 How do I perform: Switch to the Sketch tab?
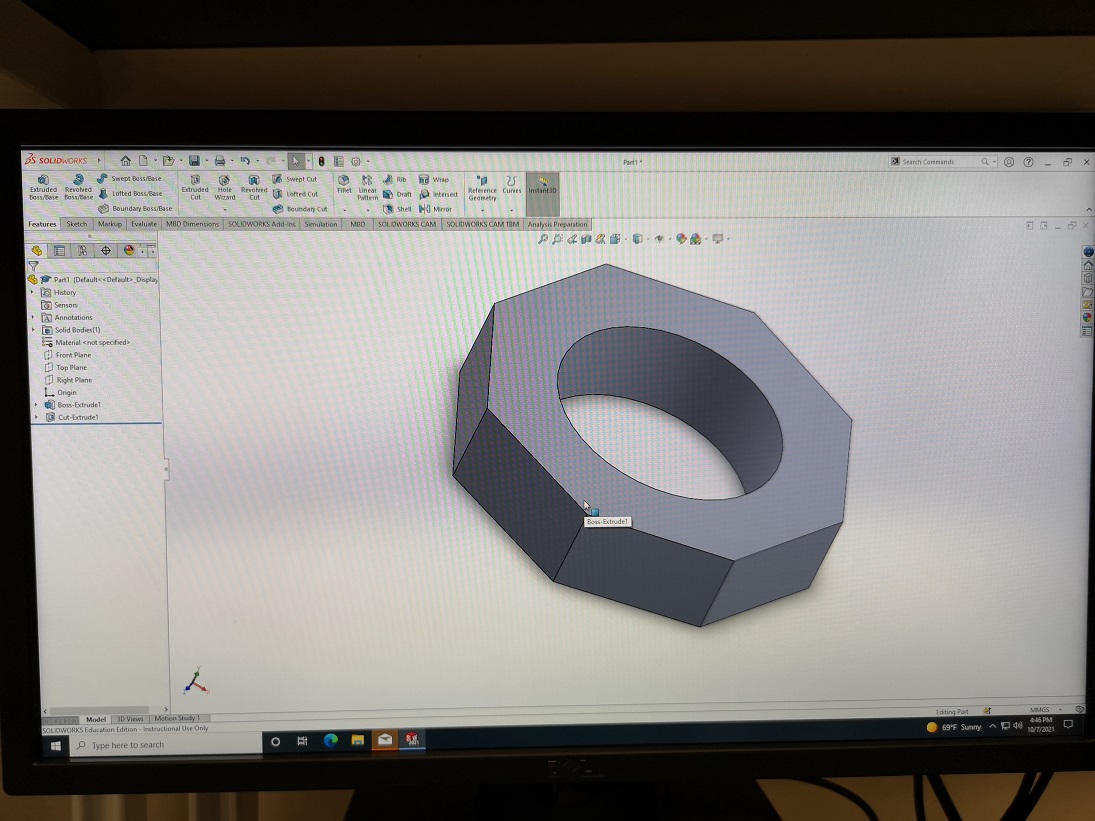click(x=77, y=224)
